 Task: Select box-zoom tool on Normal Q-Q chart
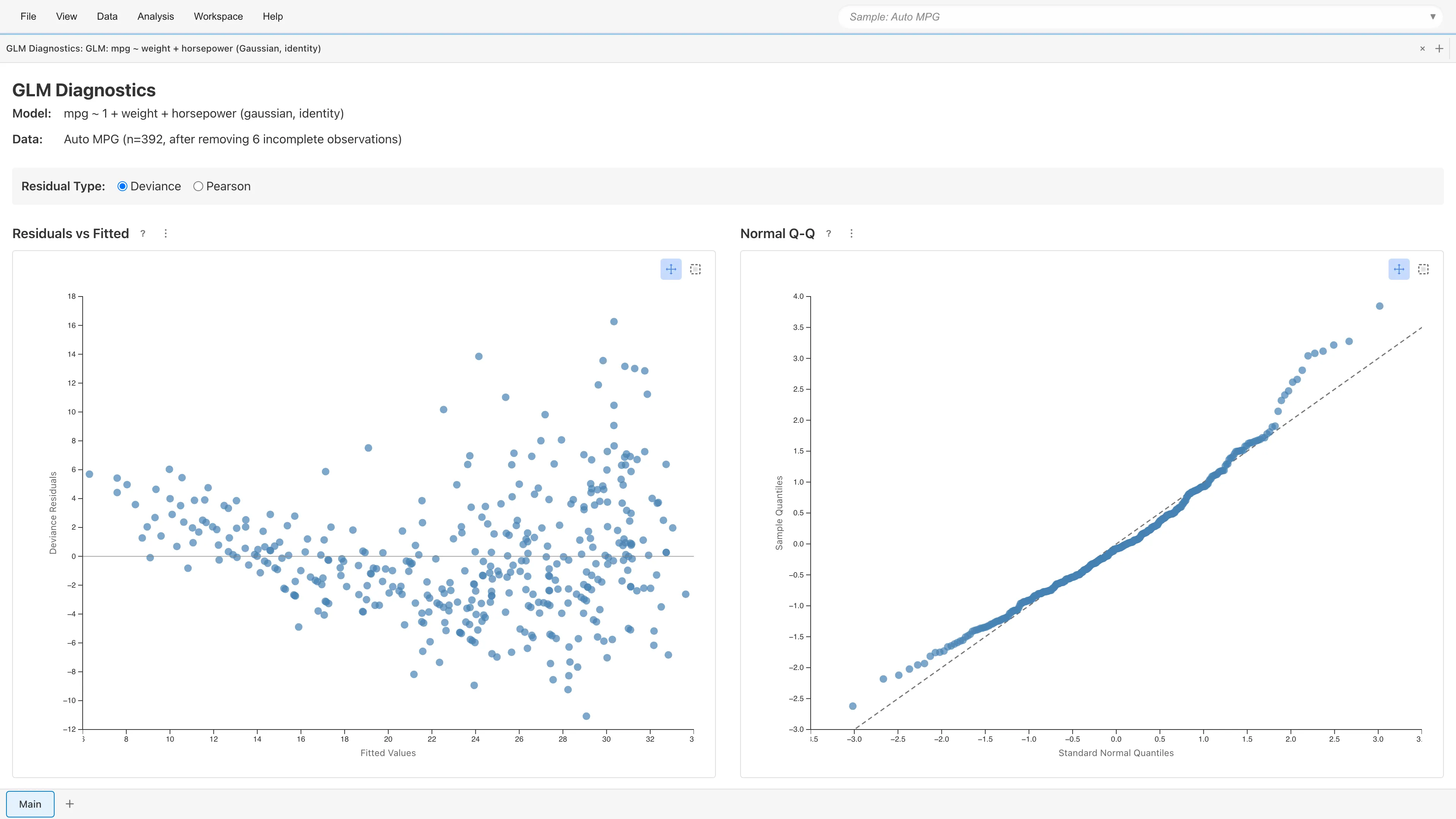point(1423,269)
